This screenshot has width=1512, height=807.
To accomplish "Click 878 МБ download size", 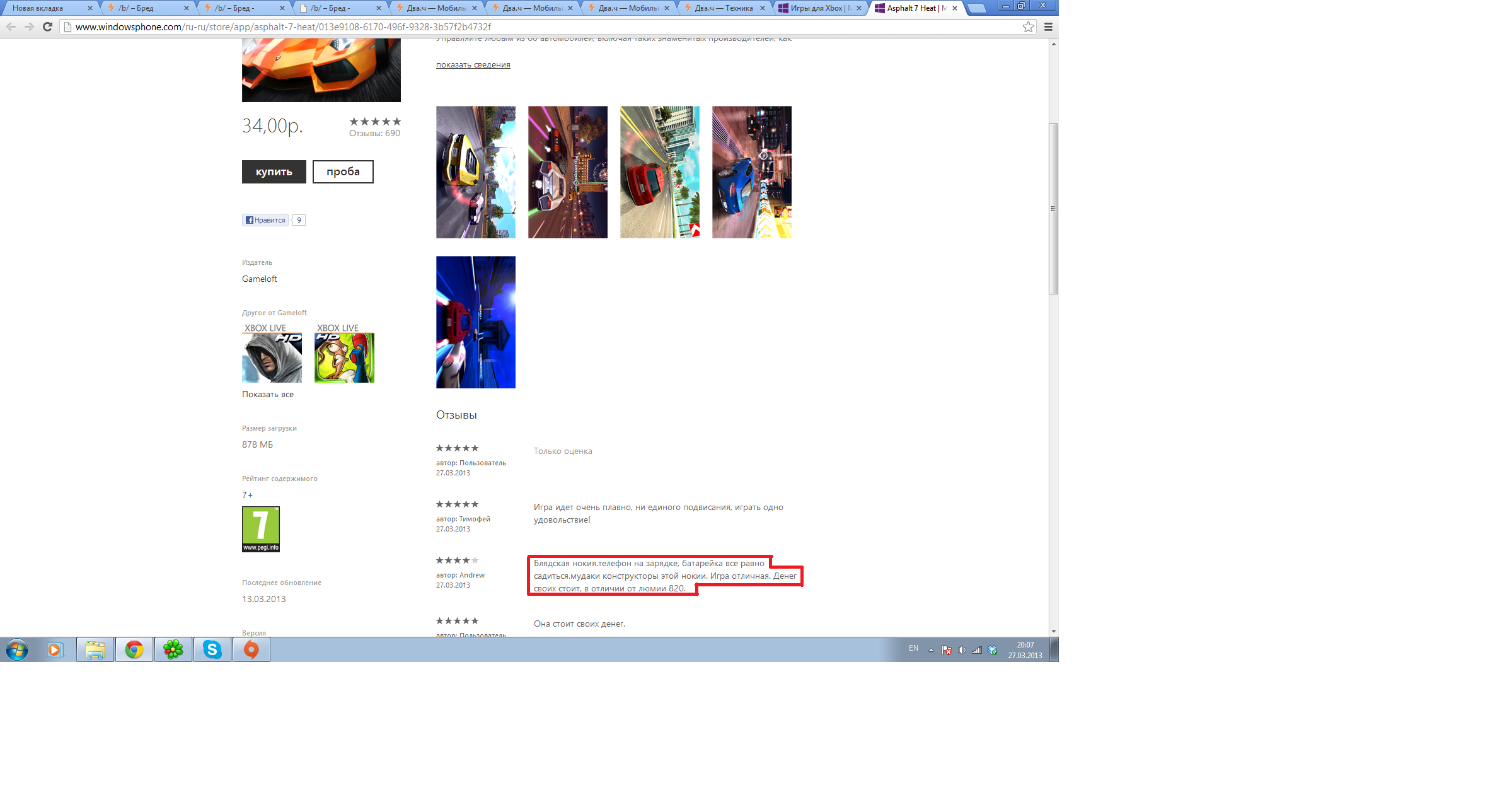I will pyautogui.click(x=257, y=444).
